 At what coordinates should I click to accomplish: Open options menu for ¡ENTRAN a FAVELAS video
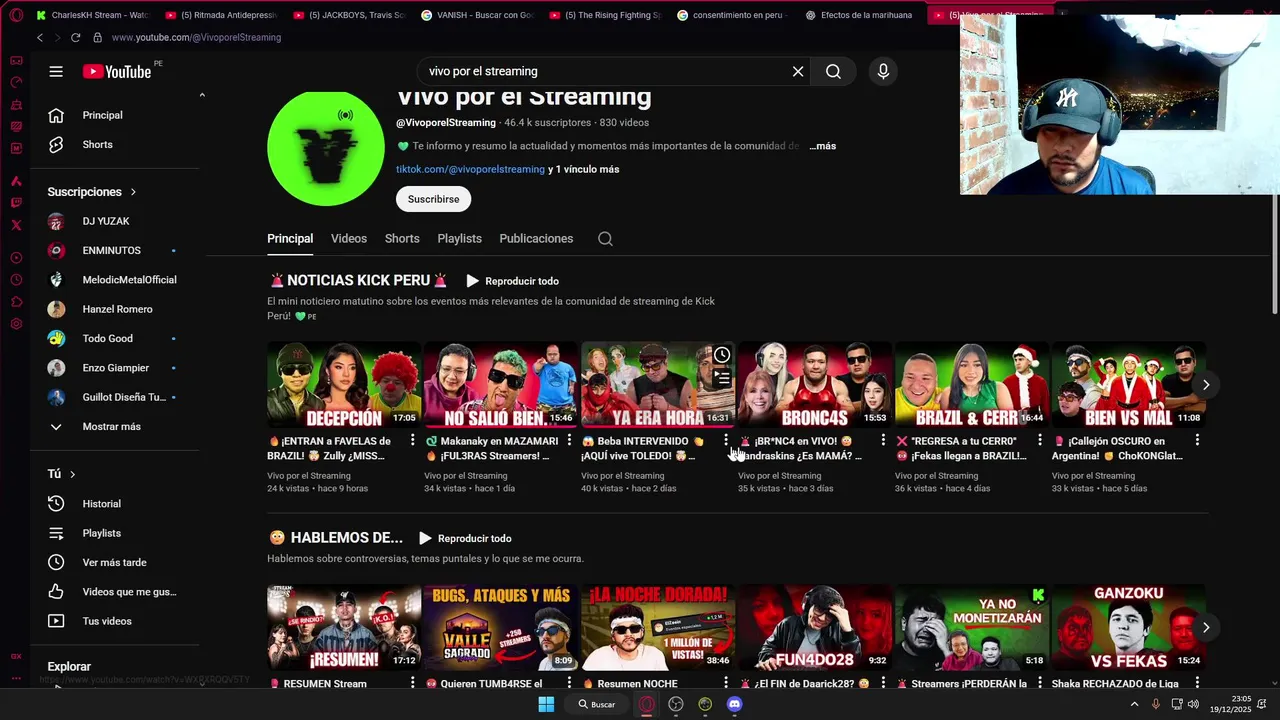click(413, 440)
